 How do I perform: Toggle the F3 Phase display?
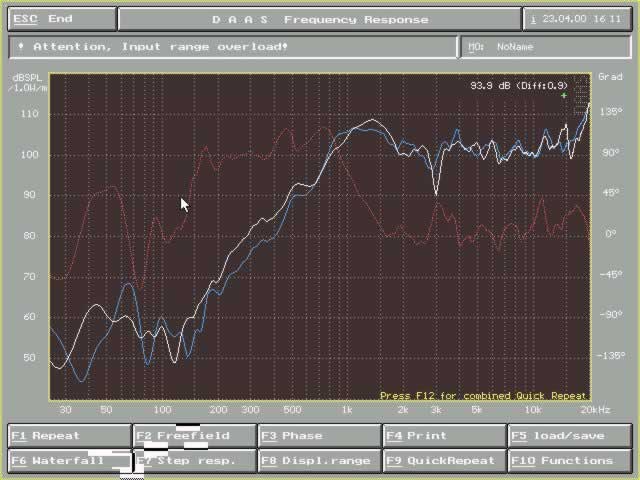(319, 436)
